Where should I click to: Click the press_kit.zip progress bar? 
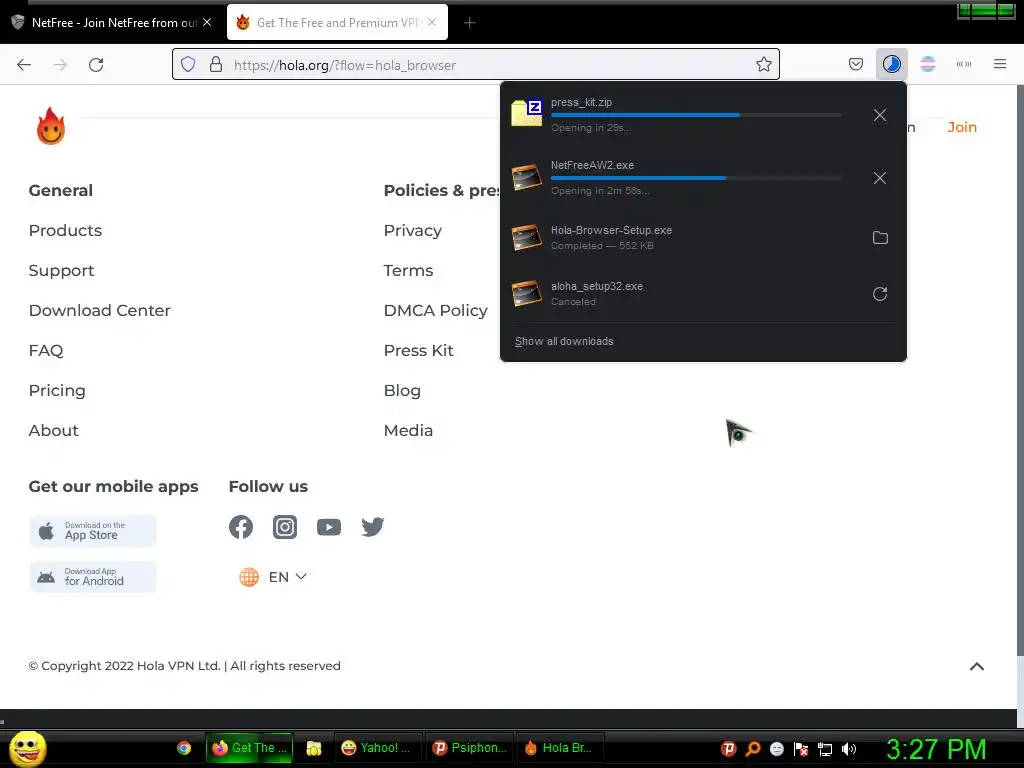click(696, 115)
